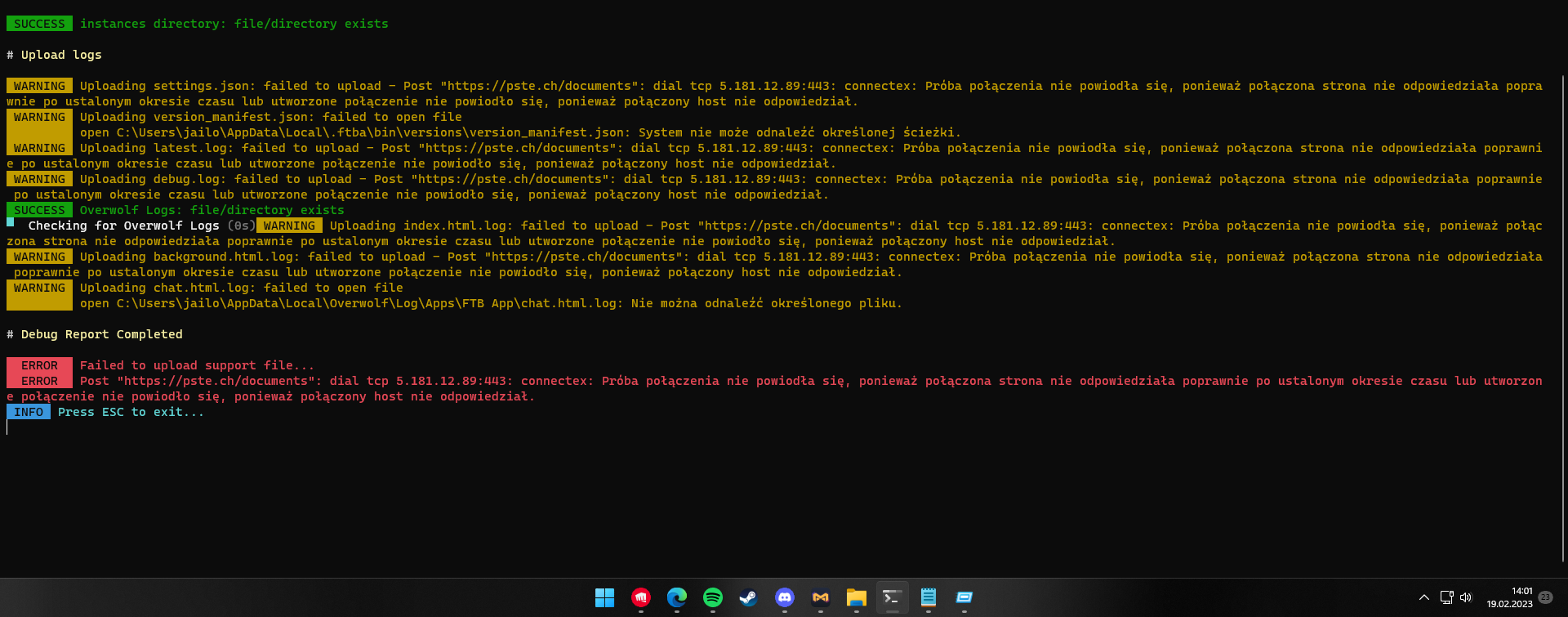The height and width of the screenshot is (617, 1568).
Task: Click WARNING label next to settings.json upload
Action: 39,86
